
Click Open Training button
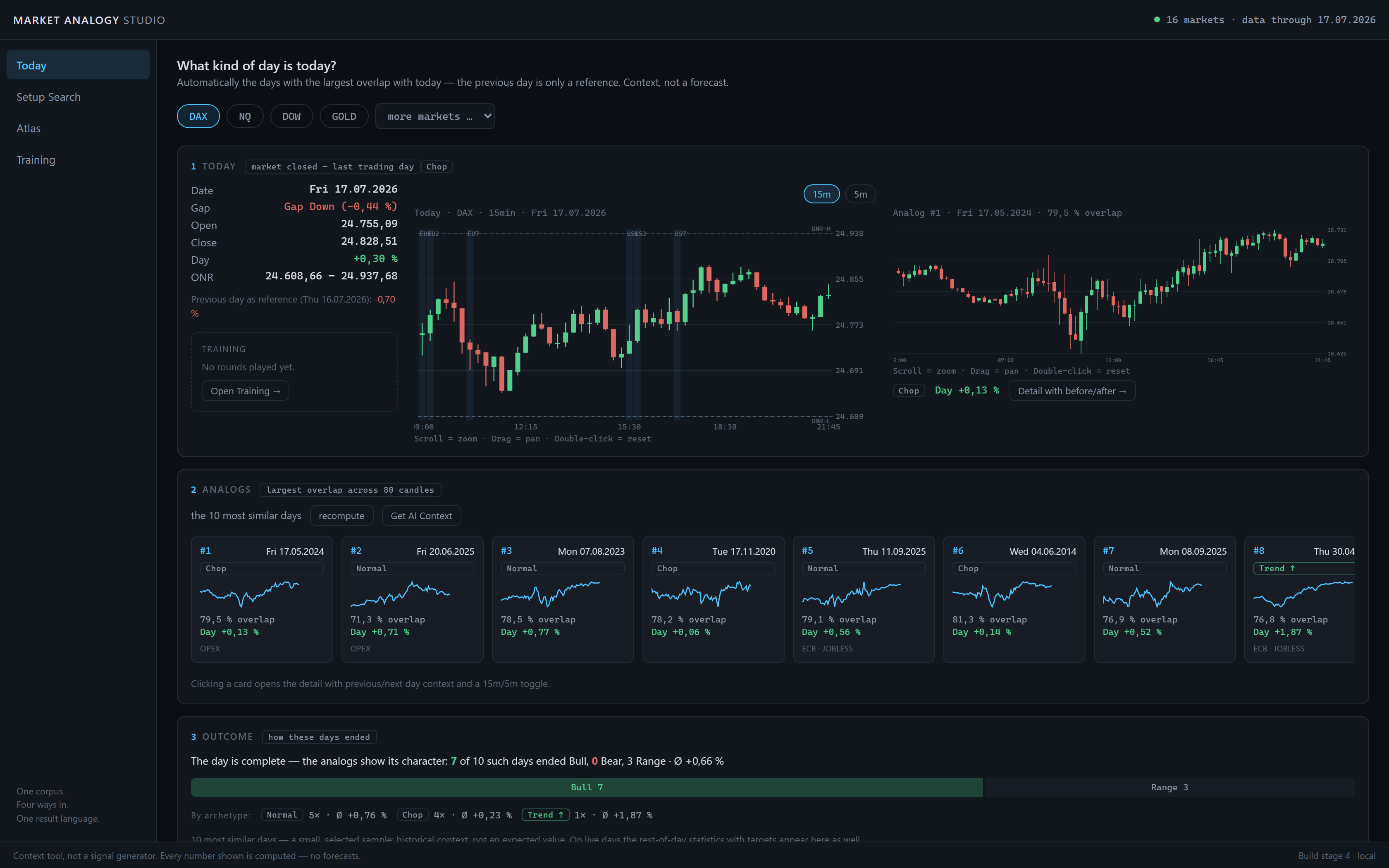[245, 391]
